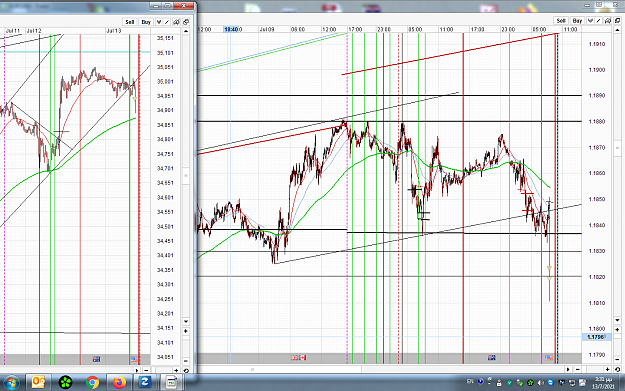Click the volume speaker icon in system tray
Image resolution: width=625 pixels, height=391 pixels.
(x=540, y=383)
